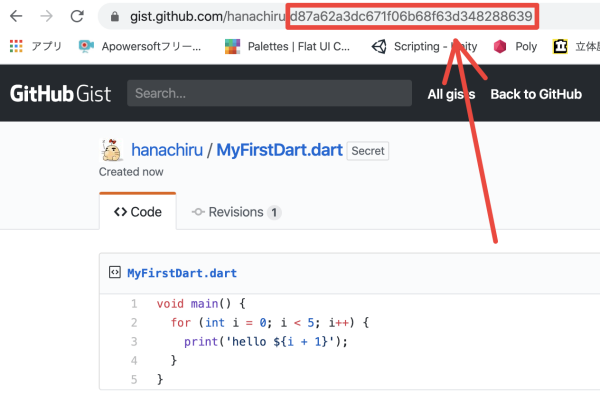Image resolution: width=600 pixels, height=395 pixels.
Task: Click the padlock site security icon
Action: (x=114, y=16)
